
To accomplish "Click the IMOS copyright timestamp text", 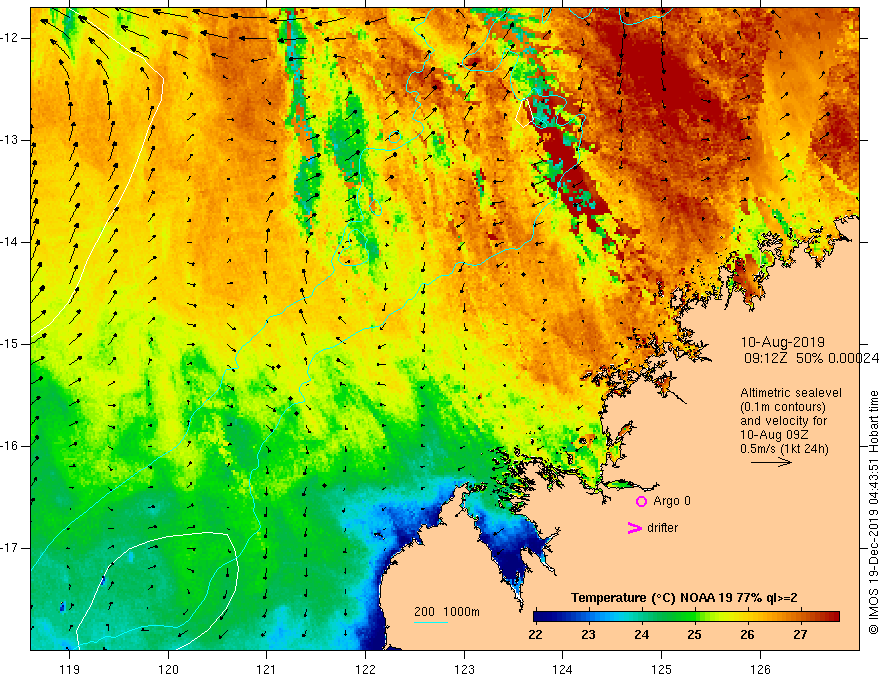I will coord(873,512).
